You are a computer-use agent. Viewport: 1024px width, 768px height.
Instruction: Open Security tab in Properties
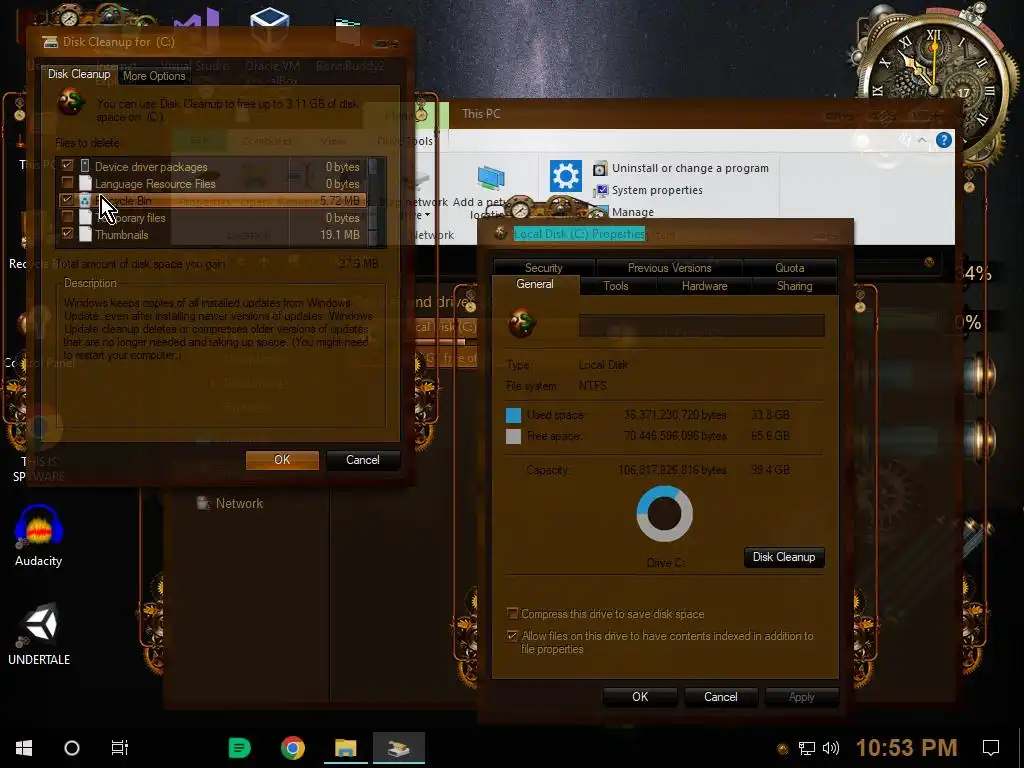(x=543, y=268)
